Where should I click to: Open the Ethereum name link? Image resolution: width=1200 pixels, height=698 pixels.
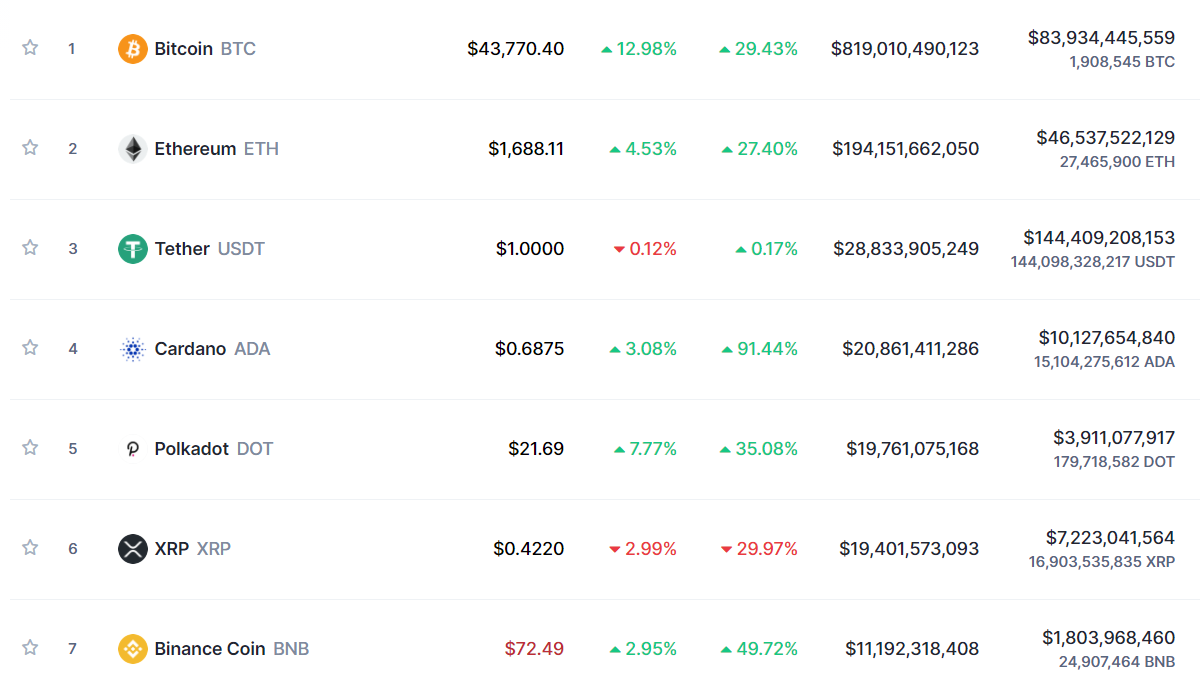195,149
